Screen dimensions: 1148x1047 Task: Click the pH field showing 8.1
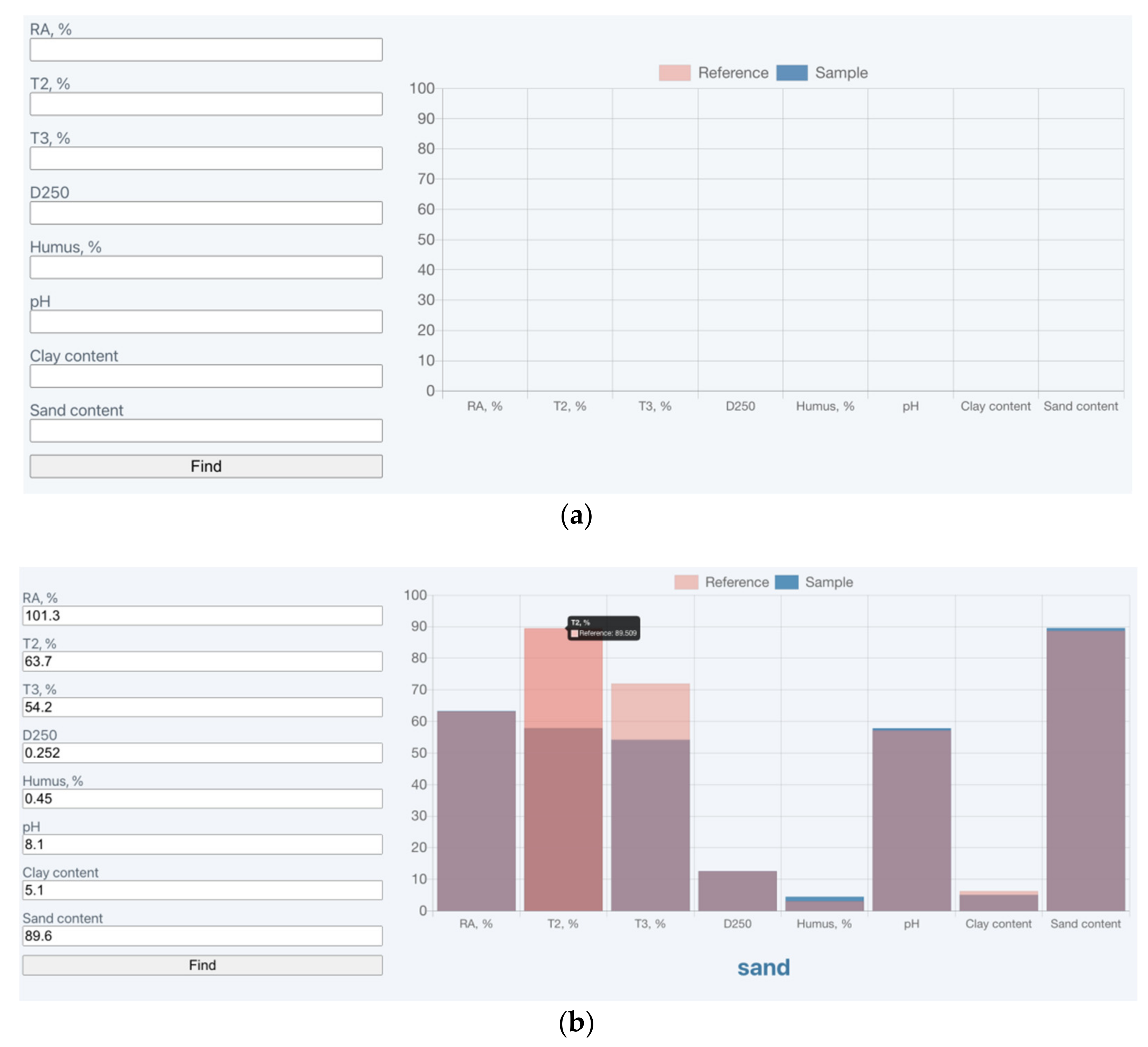click(x=202, y=844)
